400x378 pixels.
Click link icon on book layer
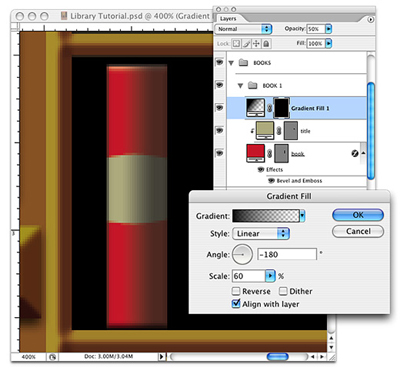click(x=269, y=153)
